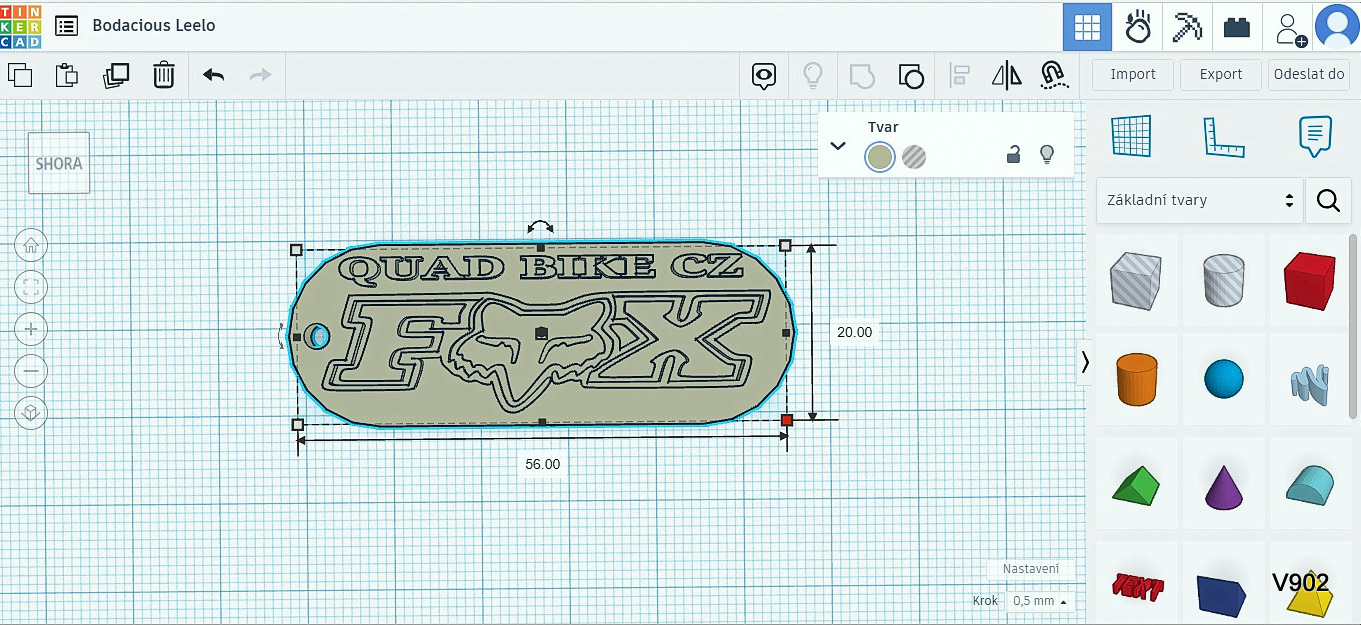The width and height of the screenshot is (1361, 625).
Task: Click the Fit all in view icon
Action: tap(31, 287)
